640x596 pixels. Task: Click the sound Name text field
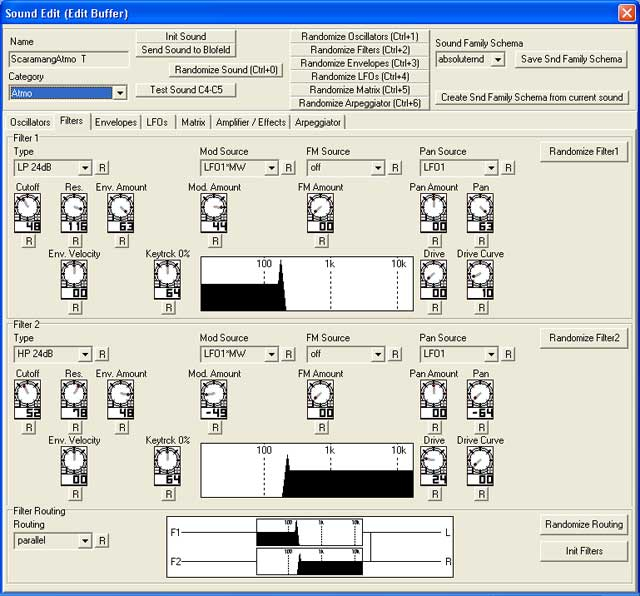(x=68, y=59)
